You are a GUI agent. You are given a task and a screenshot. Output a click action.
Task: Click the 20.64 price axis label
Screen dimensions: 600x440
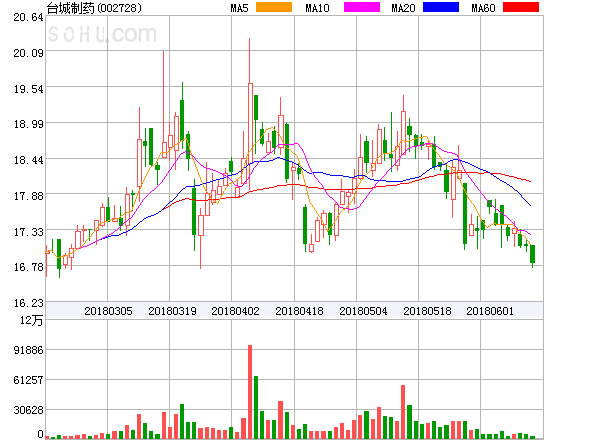(28, 17)
